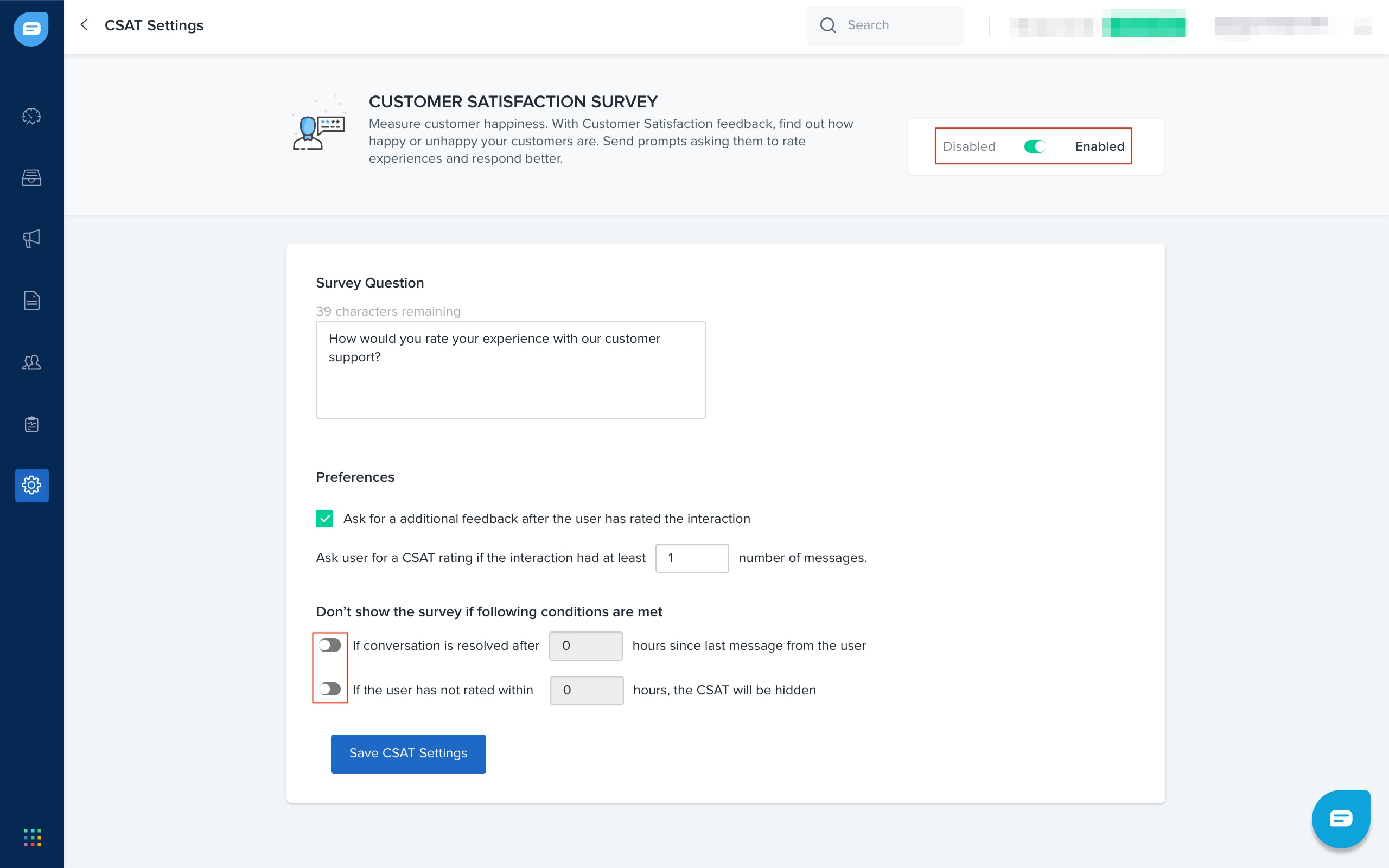Screen dimensions: 1389x868
Task: Uncheck the additional feedback checkbox
Action: [x=324, y=519]
